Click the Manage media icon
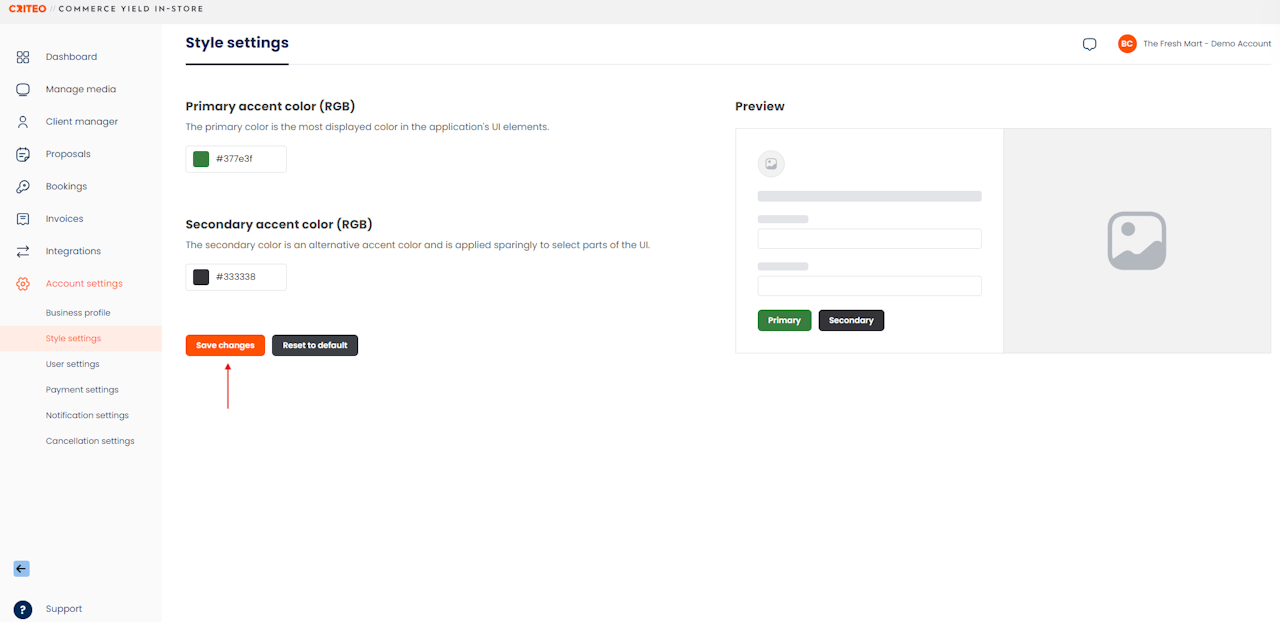This screenshot has height=622, width=1280. pos(23,89)
